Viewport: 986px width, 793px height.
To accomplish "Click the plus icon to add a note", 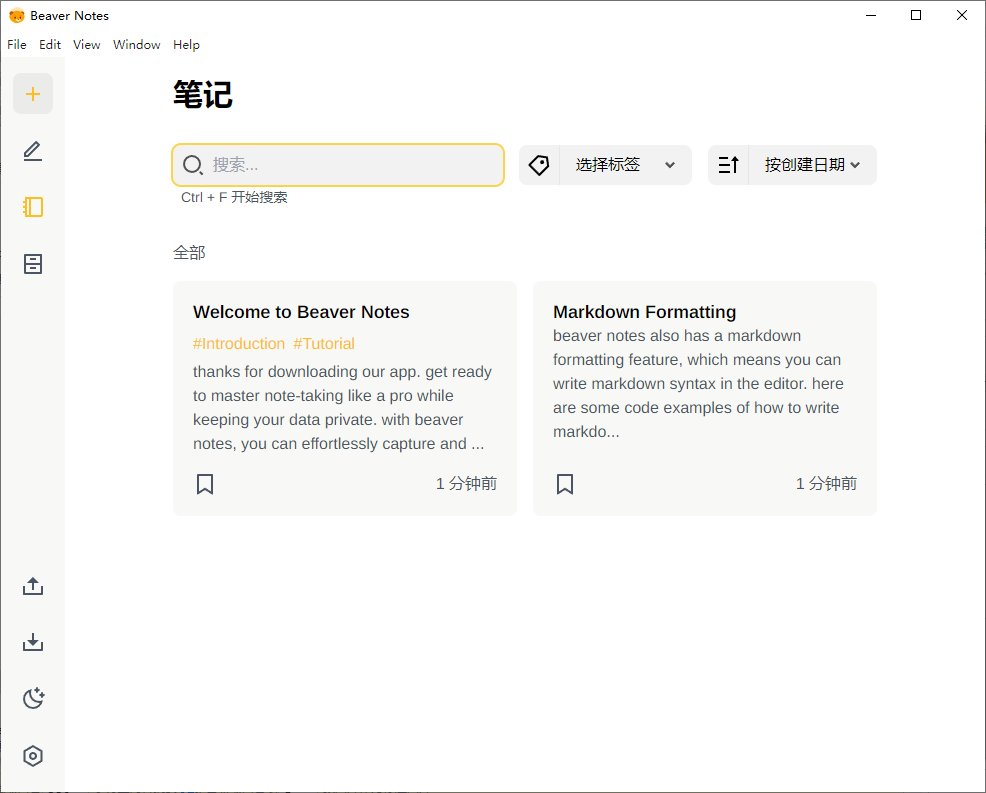I will [x=33, y=94].
